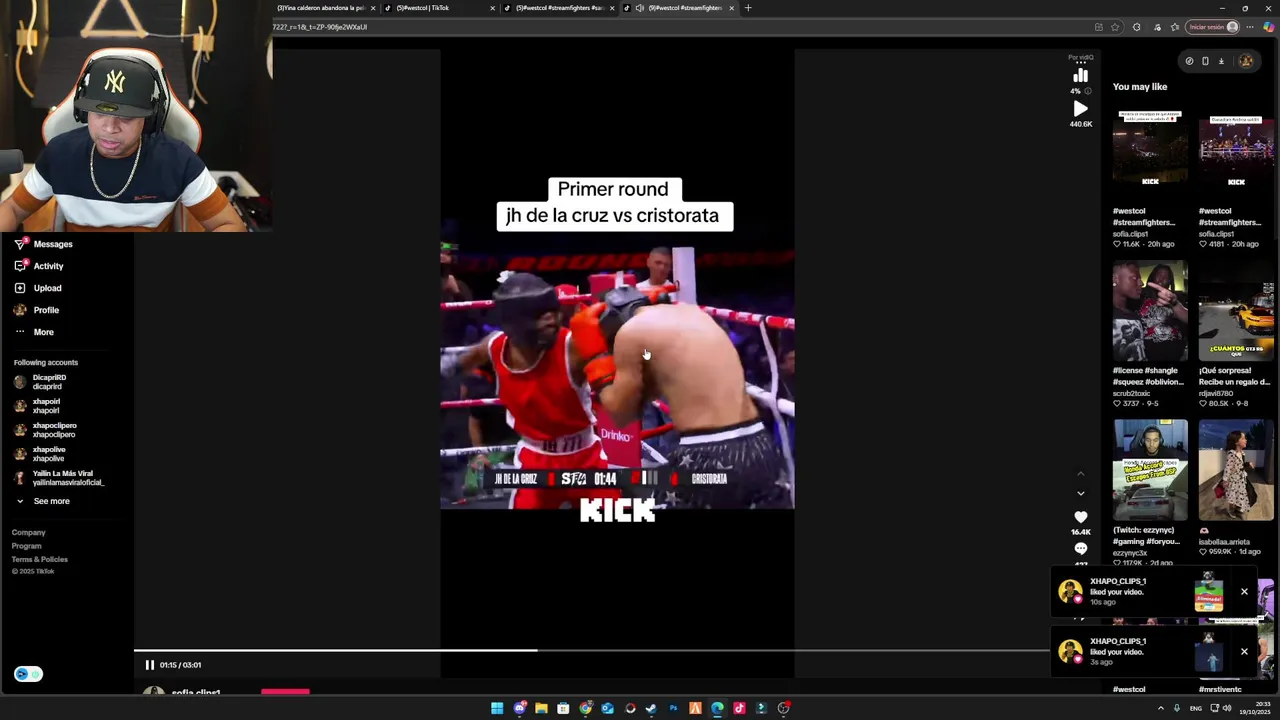
Task: Click the Activity notification icon
Action: (x=20, y=266)
